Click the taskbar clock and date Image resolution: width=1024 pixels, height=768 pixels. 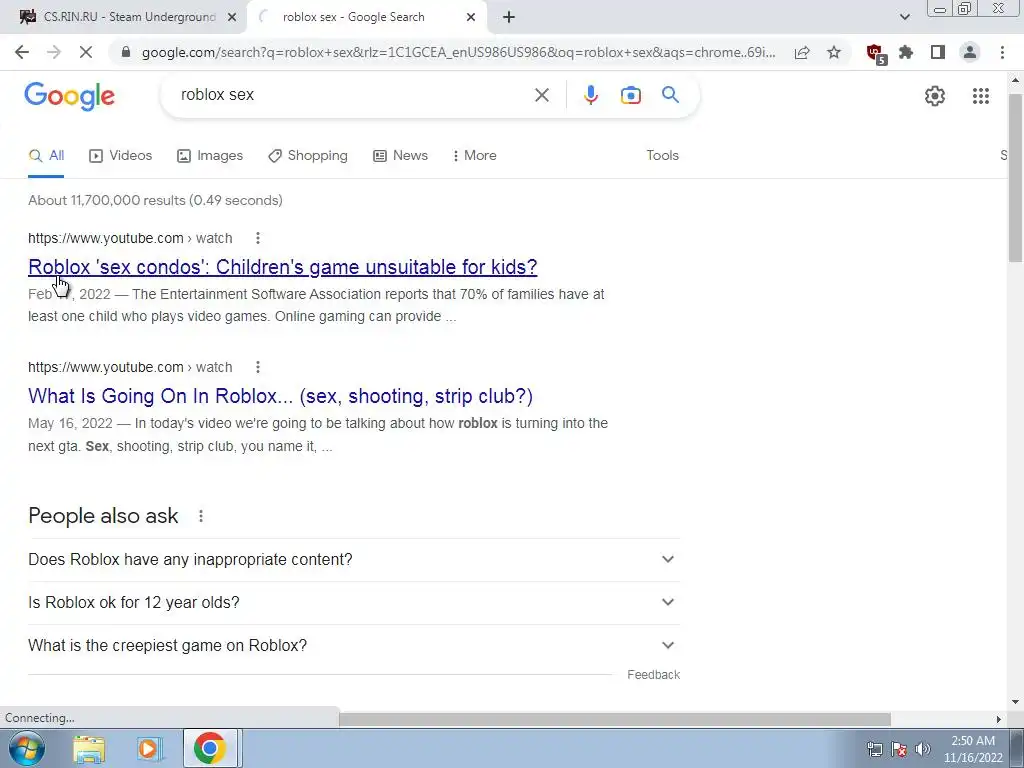pos(973,749)
